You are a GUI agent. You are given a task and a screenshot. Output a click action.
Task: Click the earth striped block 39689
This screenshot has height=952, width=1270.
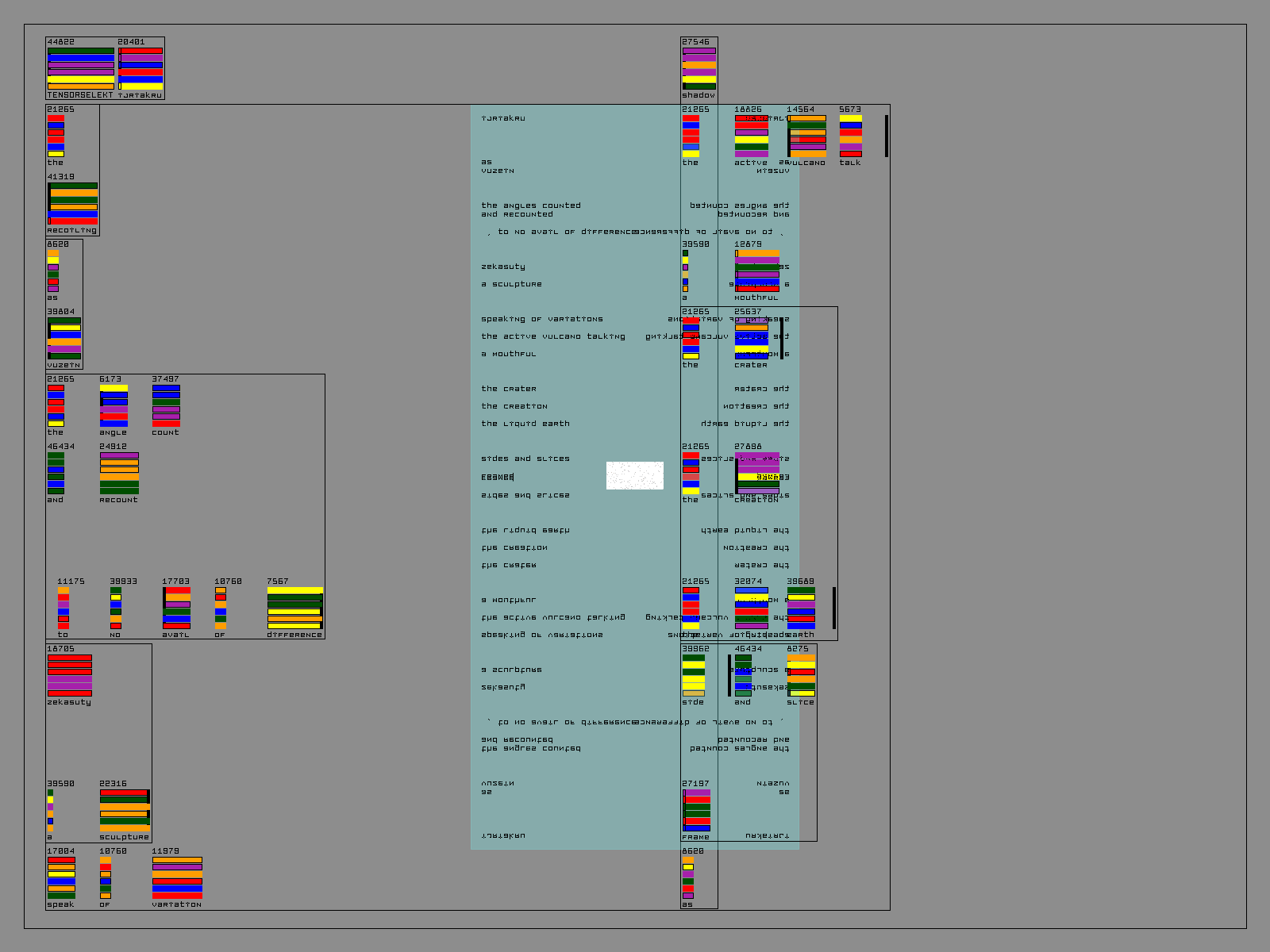[801, 608]
